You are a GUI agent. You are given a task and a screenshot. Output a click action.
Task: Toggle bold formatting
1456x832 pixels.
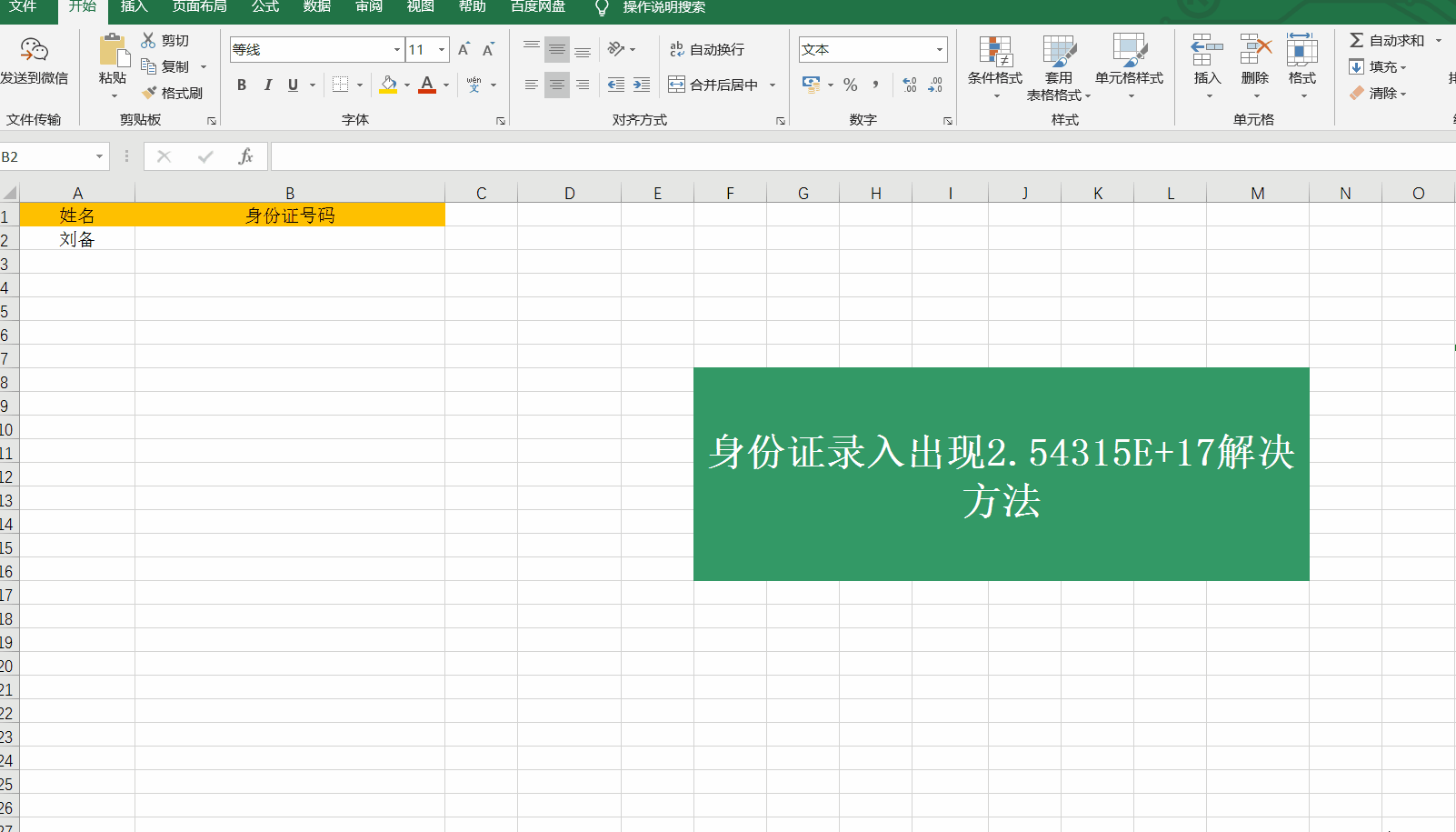[x=241, y=85]
